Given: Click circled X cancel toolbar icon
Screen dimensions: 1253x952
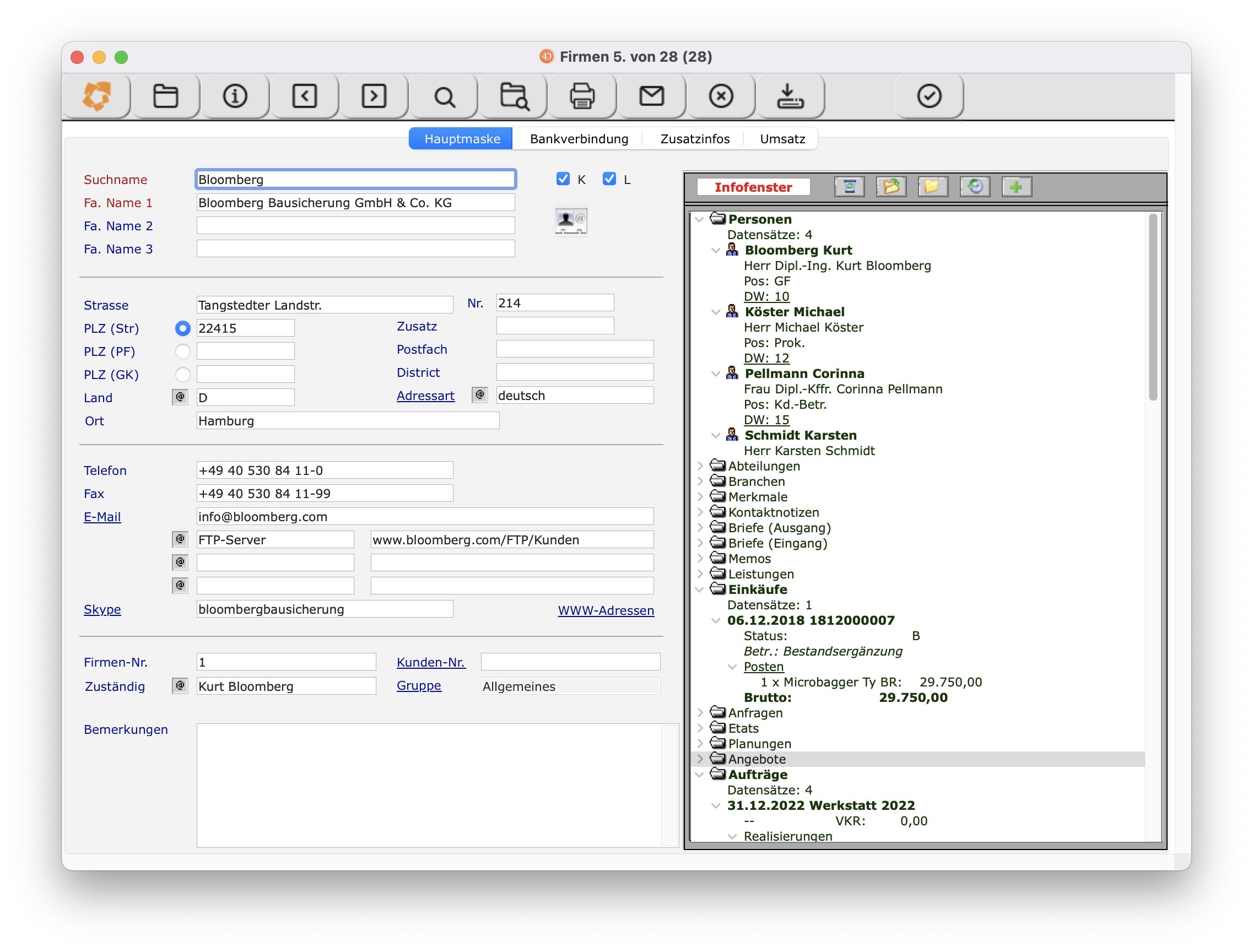Looking at the screenshot, I should (720, 96).
